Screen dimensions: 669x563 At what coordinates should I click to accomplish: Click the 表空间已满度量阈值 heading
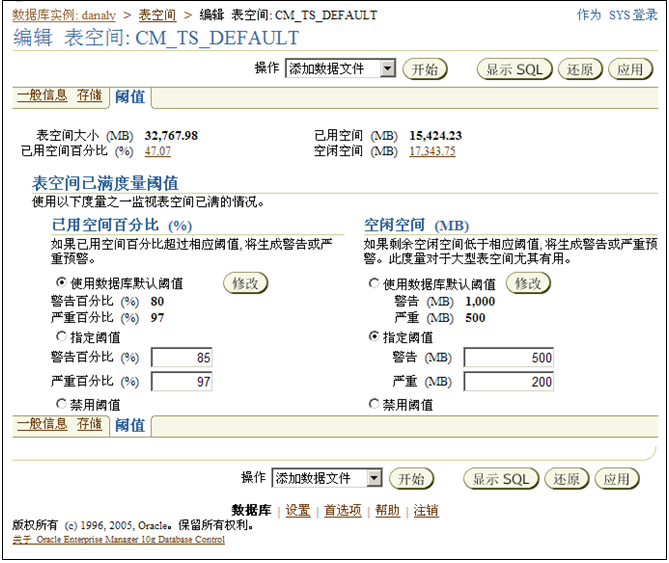tap(105, 183)
